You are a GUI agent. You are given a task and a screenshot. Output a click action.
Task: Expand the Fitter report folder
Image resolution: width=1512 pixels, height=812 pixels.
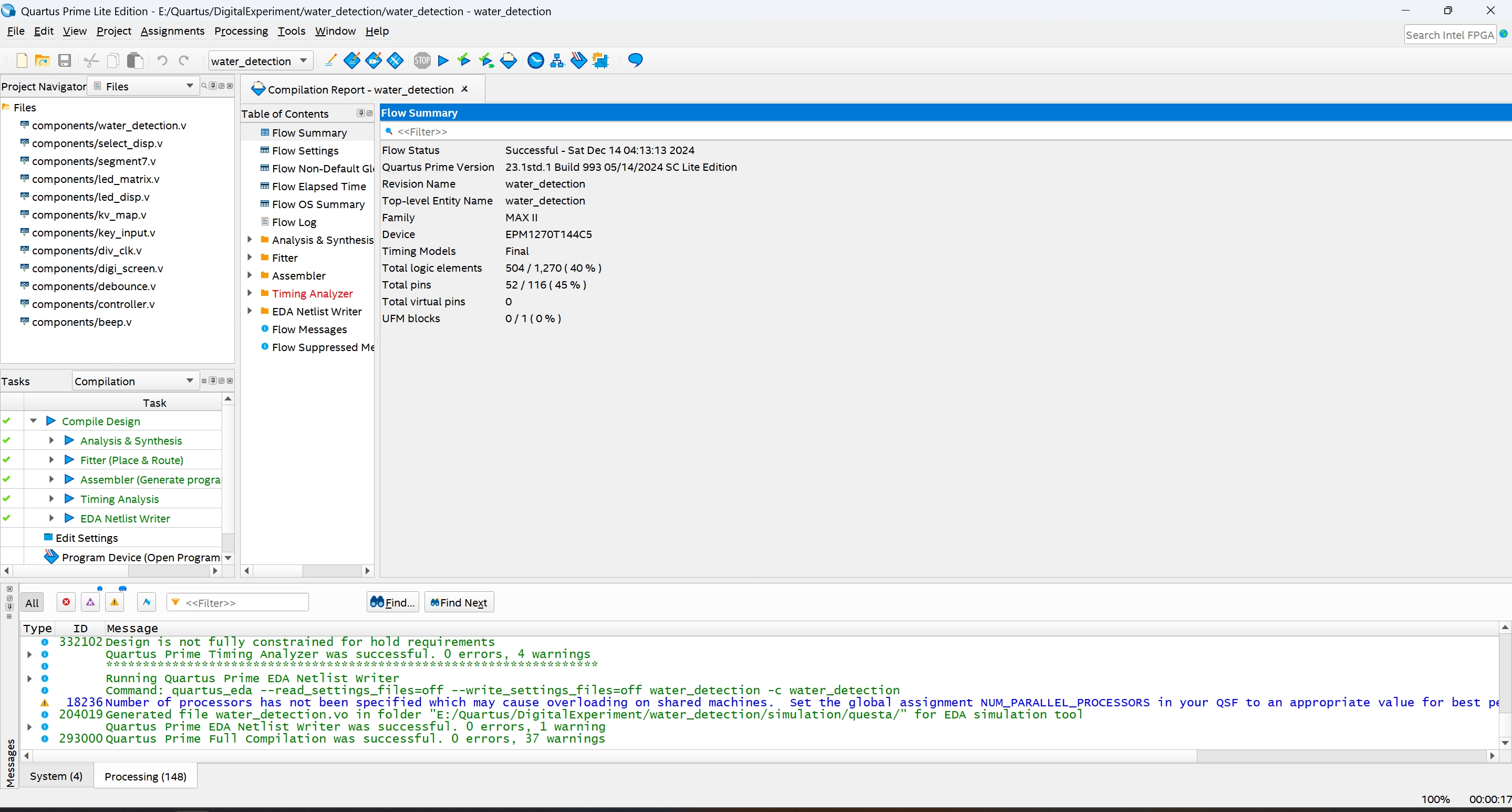250,258
